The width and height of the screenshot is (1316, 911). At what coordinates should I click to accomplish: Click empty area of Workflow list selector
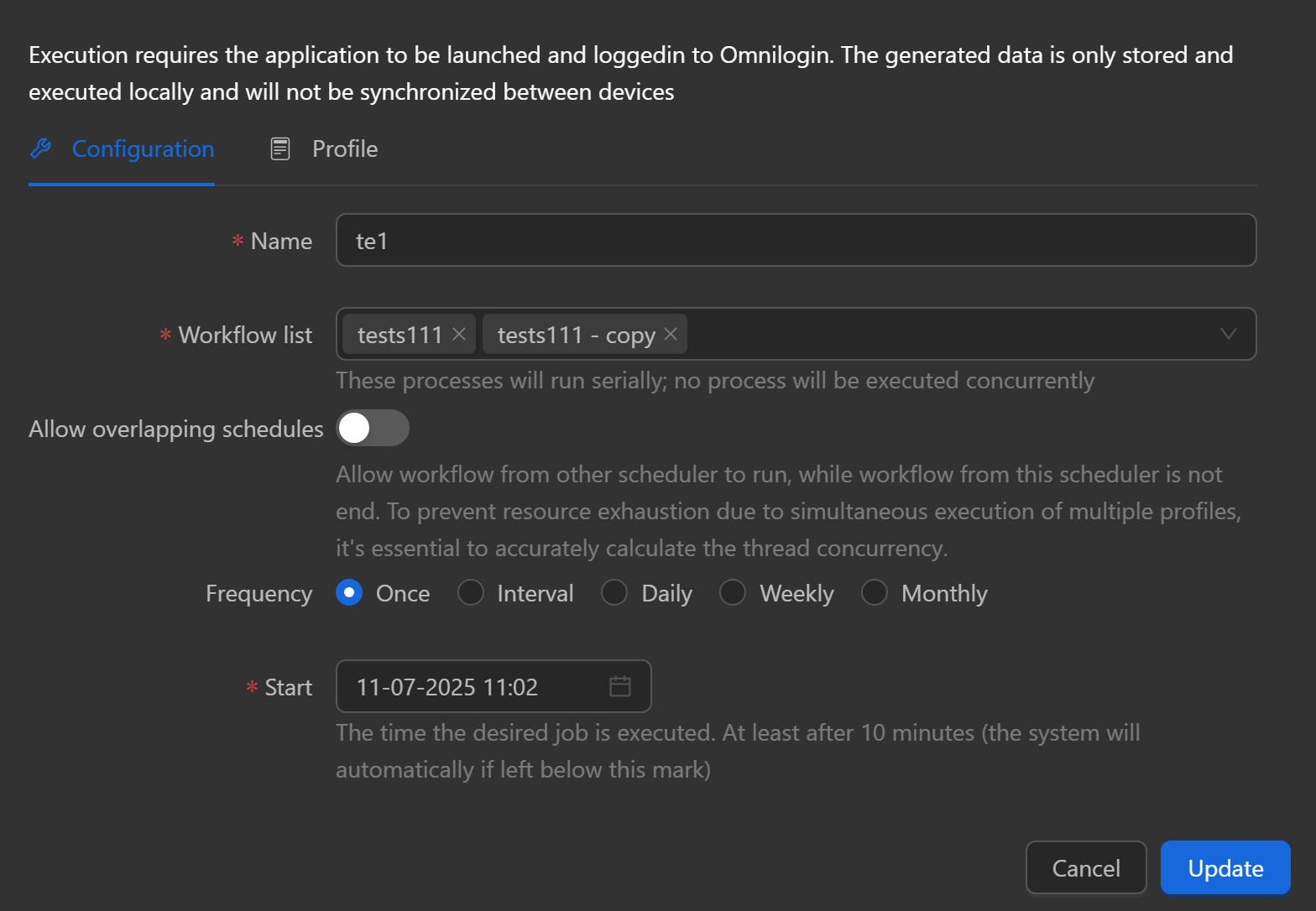tap(948, 334)
